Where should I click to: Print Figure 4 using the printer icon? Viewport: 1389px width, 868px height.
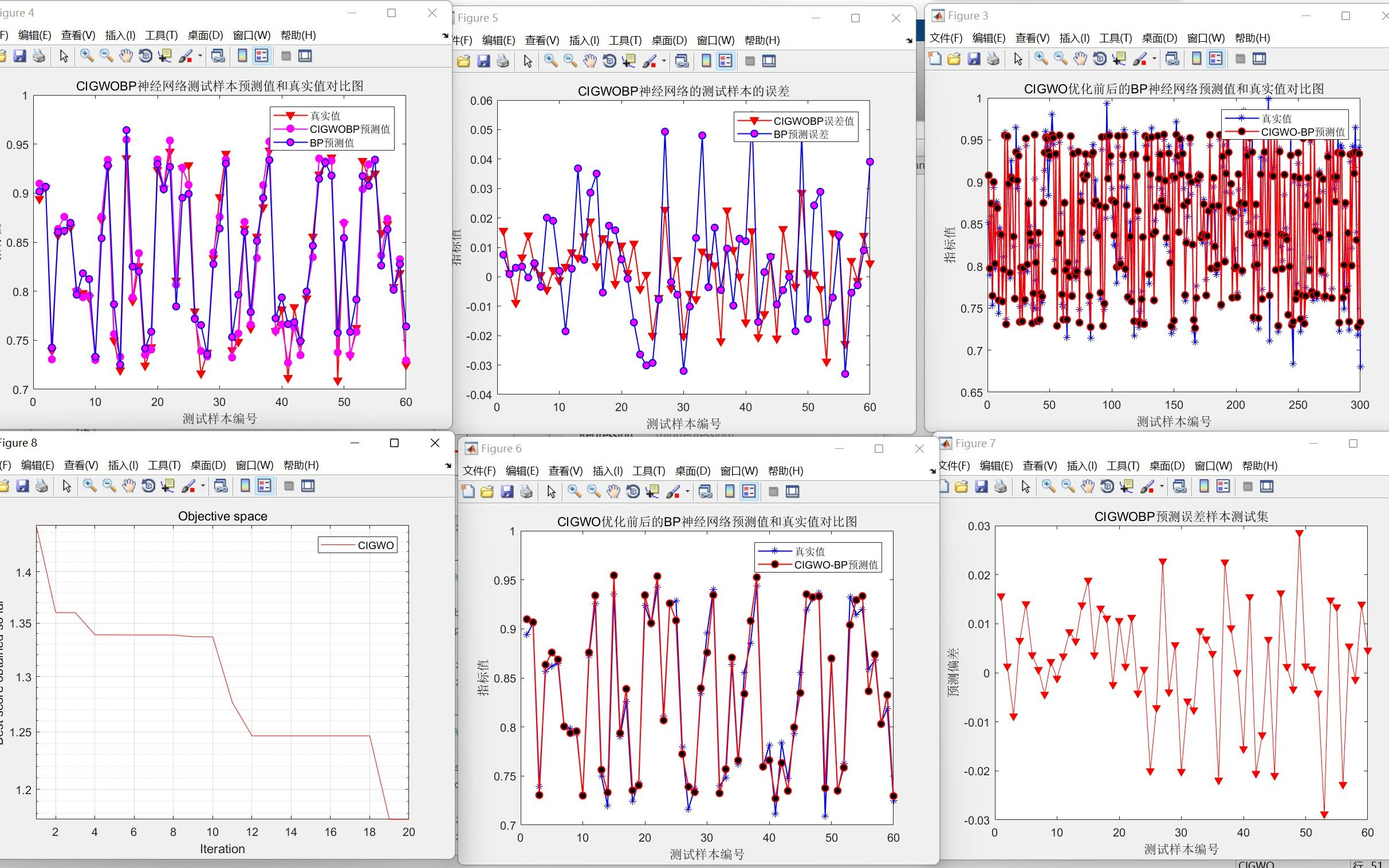coord(38,56)
